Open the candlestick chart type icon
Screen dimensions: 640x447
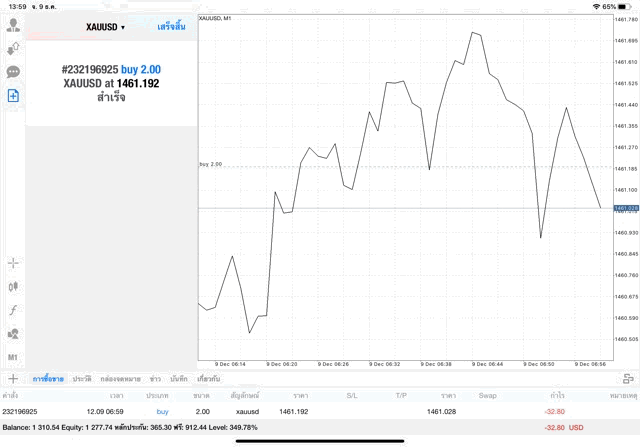(13, 287)
